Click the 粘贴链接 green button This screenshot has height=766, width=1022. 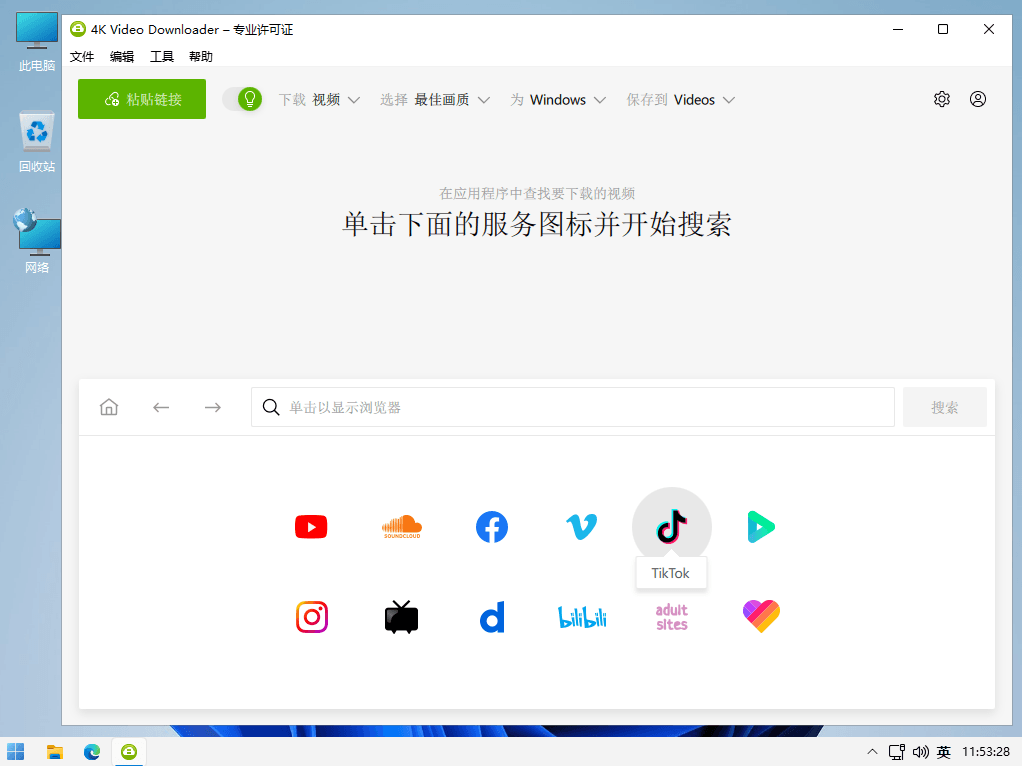[x=141, y=99]
